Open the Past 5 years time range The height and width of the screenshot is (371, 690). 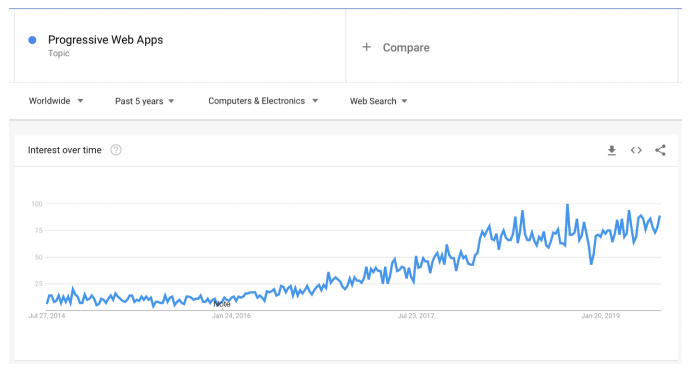[x=145, y=101]
